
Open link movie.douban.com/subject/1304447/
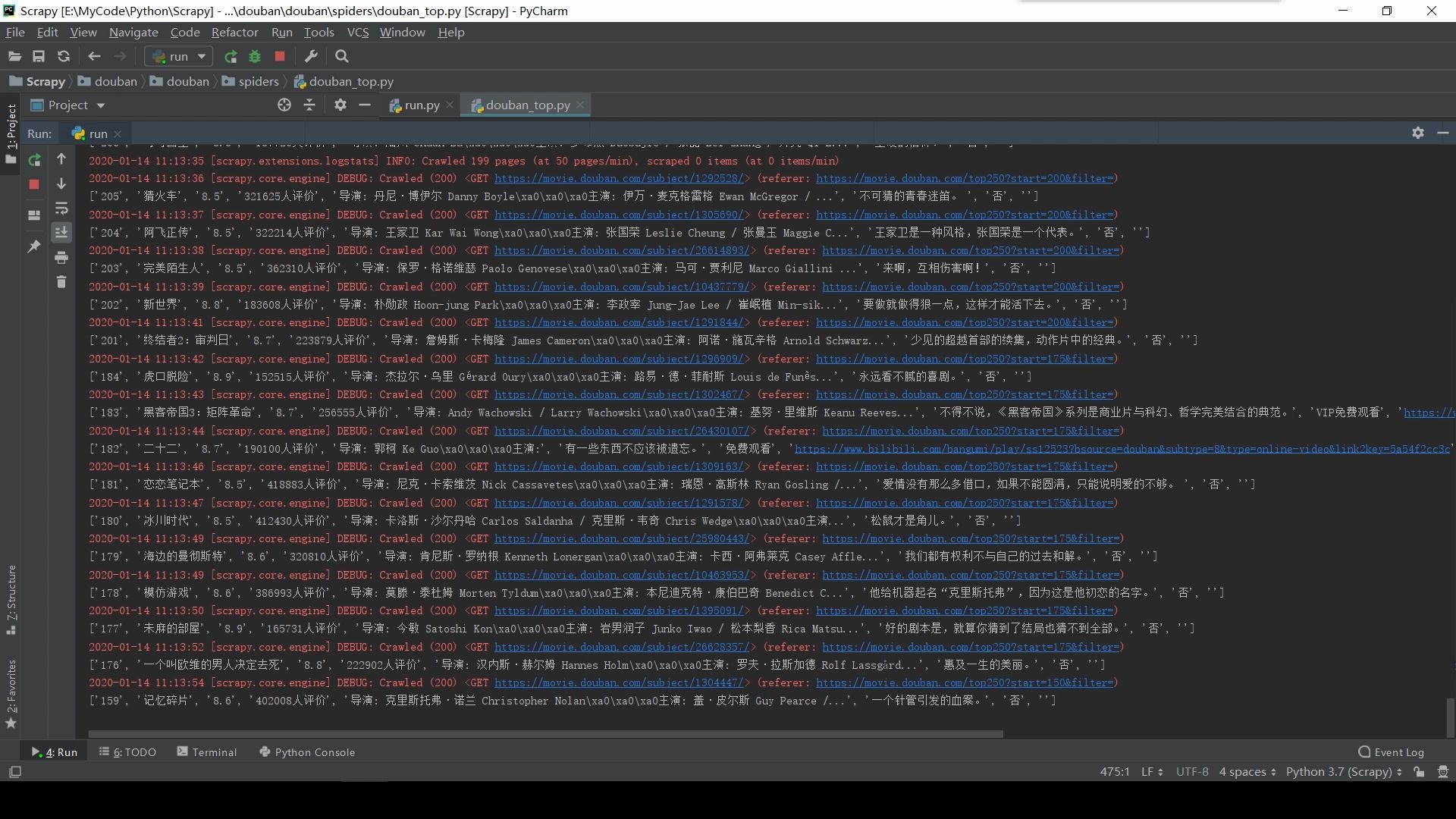(x=619, y=683)
